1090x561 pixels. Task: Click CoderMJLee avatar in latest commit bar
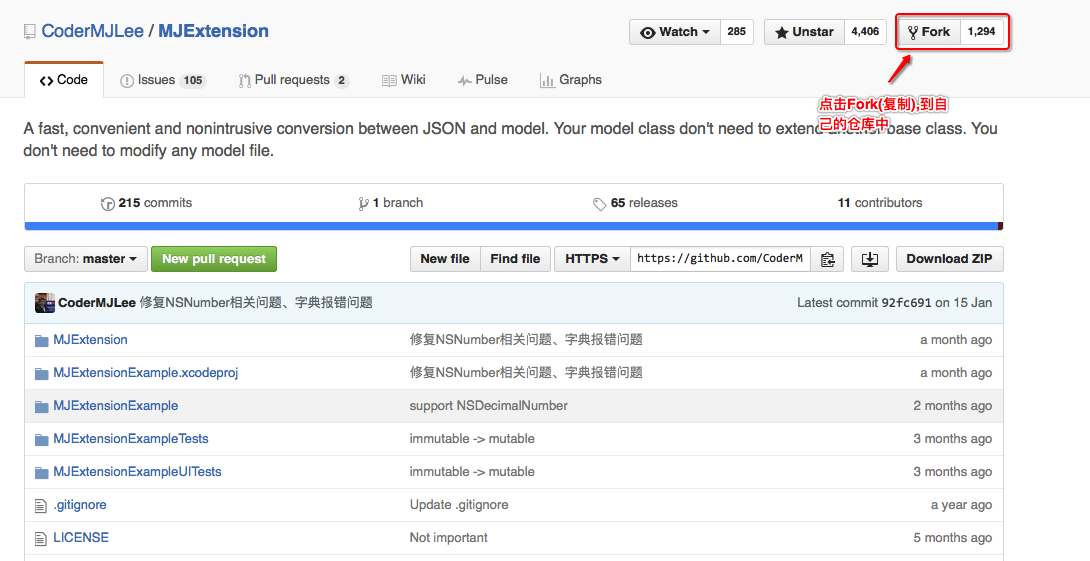tap(44, 302)
